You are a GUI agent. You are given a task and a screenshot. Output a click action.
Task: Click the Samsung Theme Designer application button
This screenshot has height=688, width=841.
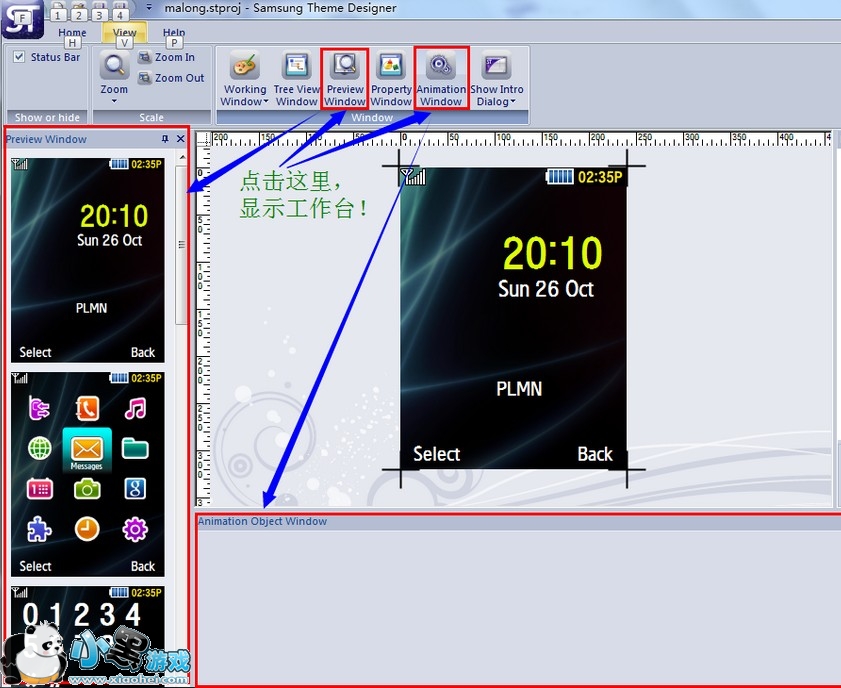[20, 20]
